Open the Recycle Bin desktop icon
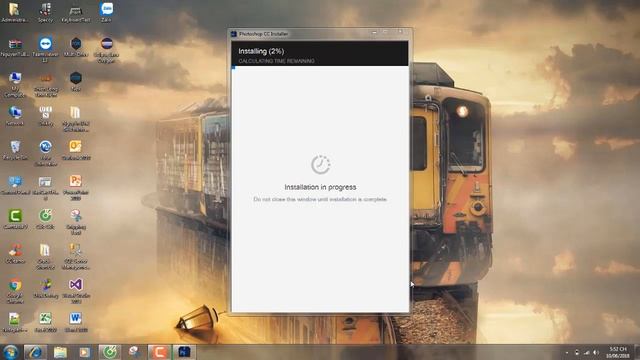 coord(15,150)
